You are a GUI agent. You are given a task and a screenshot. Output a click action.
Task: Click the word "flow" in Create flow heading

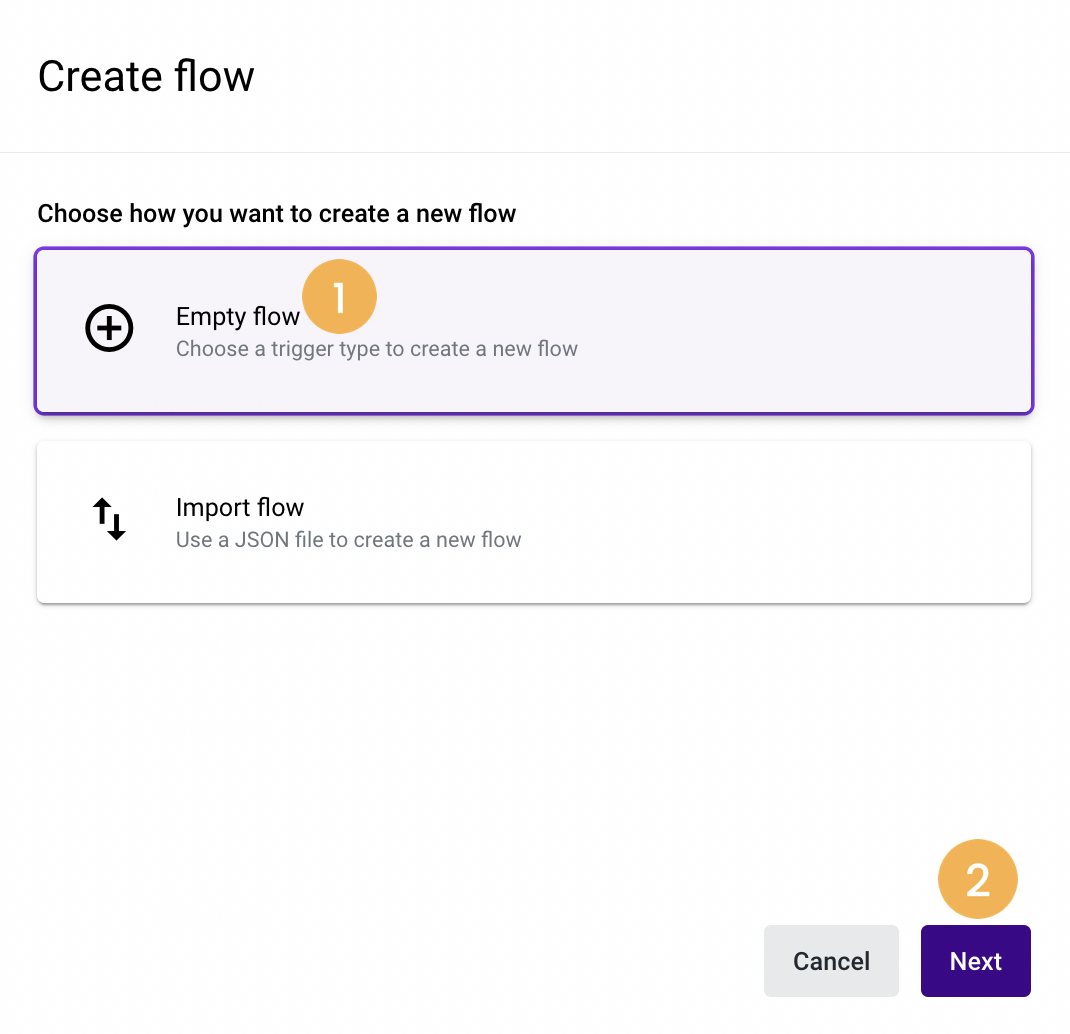(214, 76)
